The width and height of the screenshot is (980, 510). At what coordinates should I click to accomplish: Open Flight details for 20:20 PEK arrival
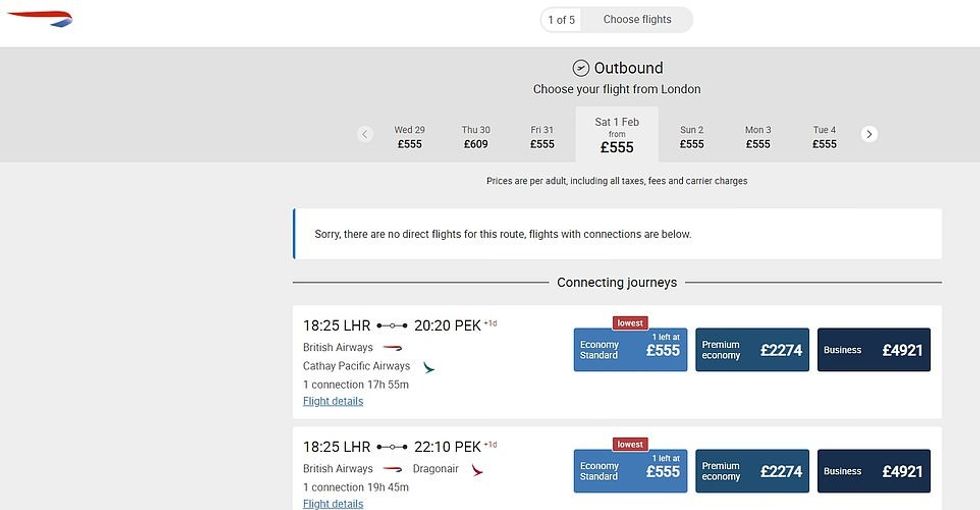[x=333, y=401]
